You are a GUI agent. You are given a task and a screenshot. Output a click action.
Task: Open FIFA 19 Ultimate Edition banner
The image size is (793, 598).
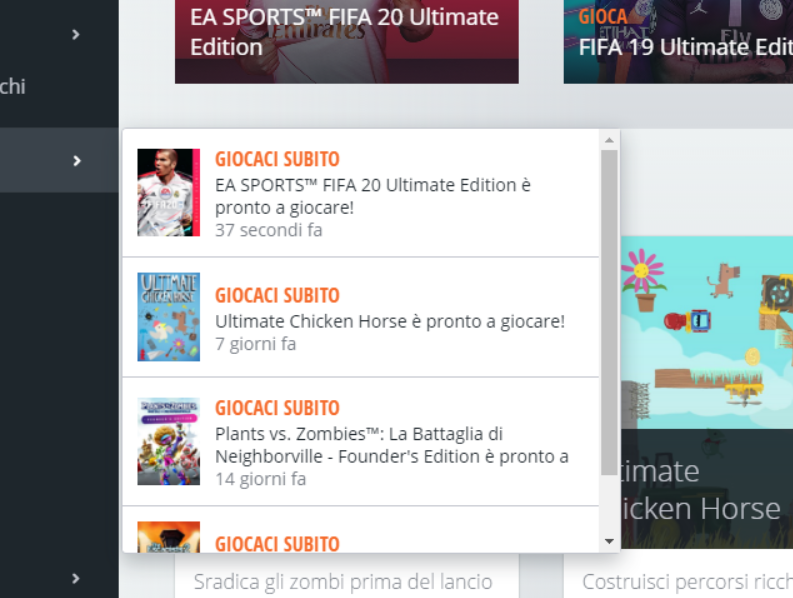(678, 41)
